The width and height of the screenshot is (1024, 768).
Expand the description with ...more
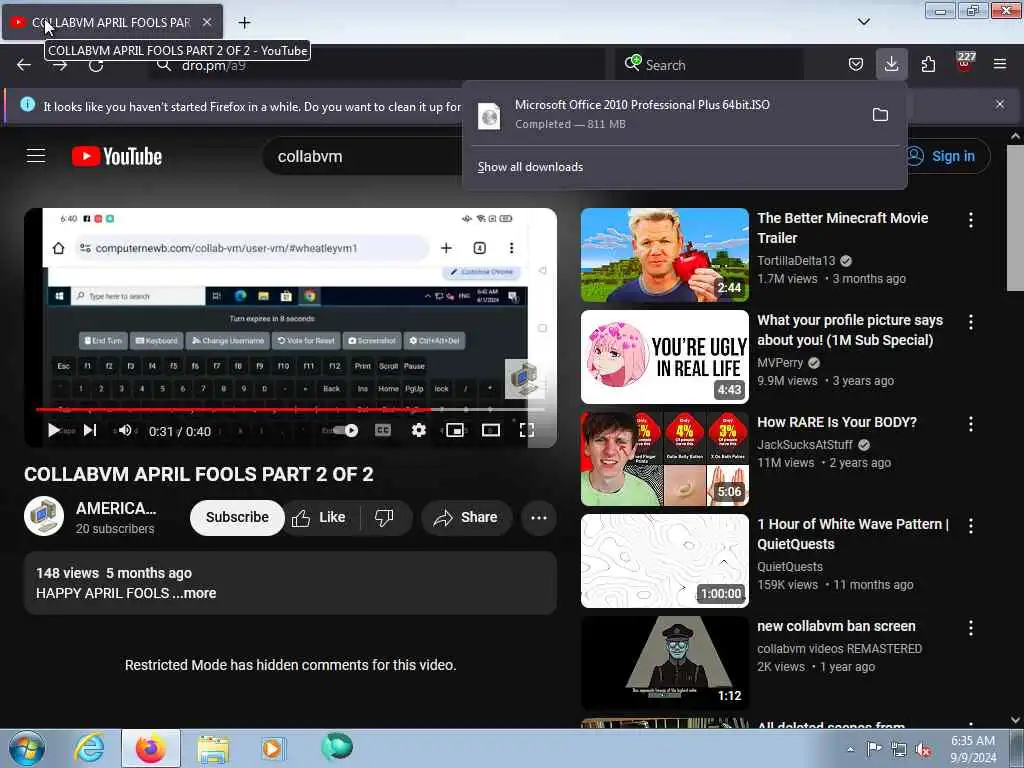tap(195, 594)
